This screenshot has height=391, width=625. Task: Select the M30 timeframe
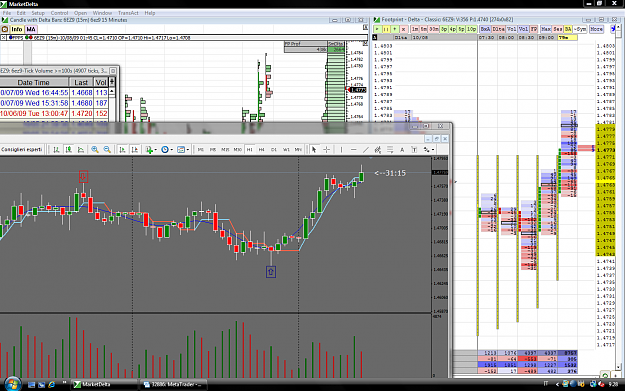[x=238, y=149]
